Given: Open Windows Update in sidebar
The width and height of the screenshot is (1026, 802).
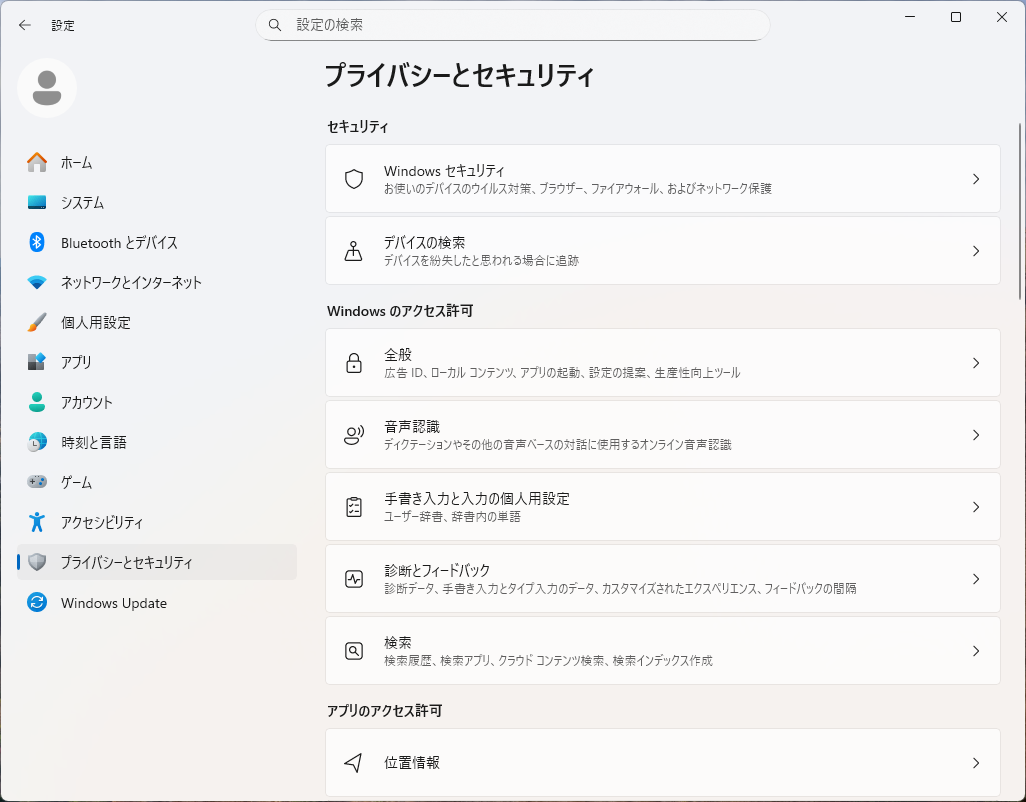Looking at the screenshot, I should coord(113,603).
